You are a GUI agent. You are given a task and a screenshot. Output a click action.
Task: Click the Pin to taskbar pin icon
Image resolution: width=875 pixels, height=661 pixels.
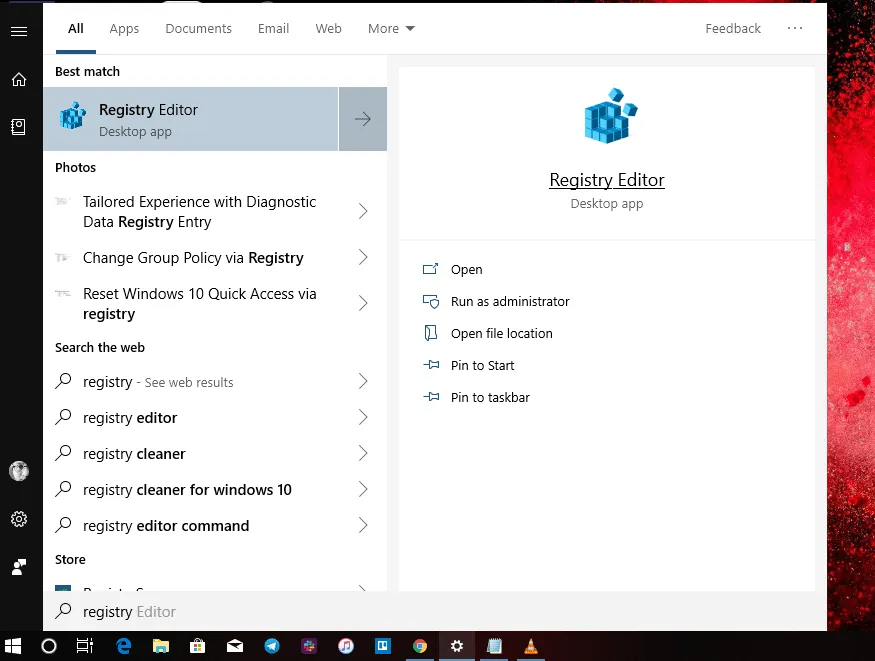coord(431,397)
